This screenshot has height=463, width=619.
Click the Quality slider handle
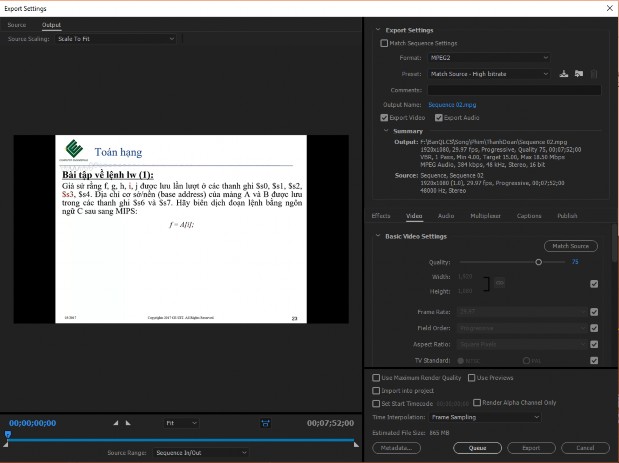tap(539, 262)
